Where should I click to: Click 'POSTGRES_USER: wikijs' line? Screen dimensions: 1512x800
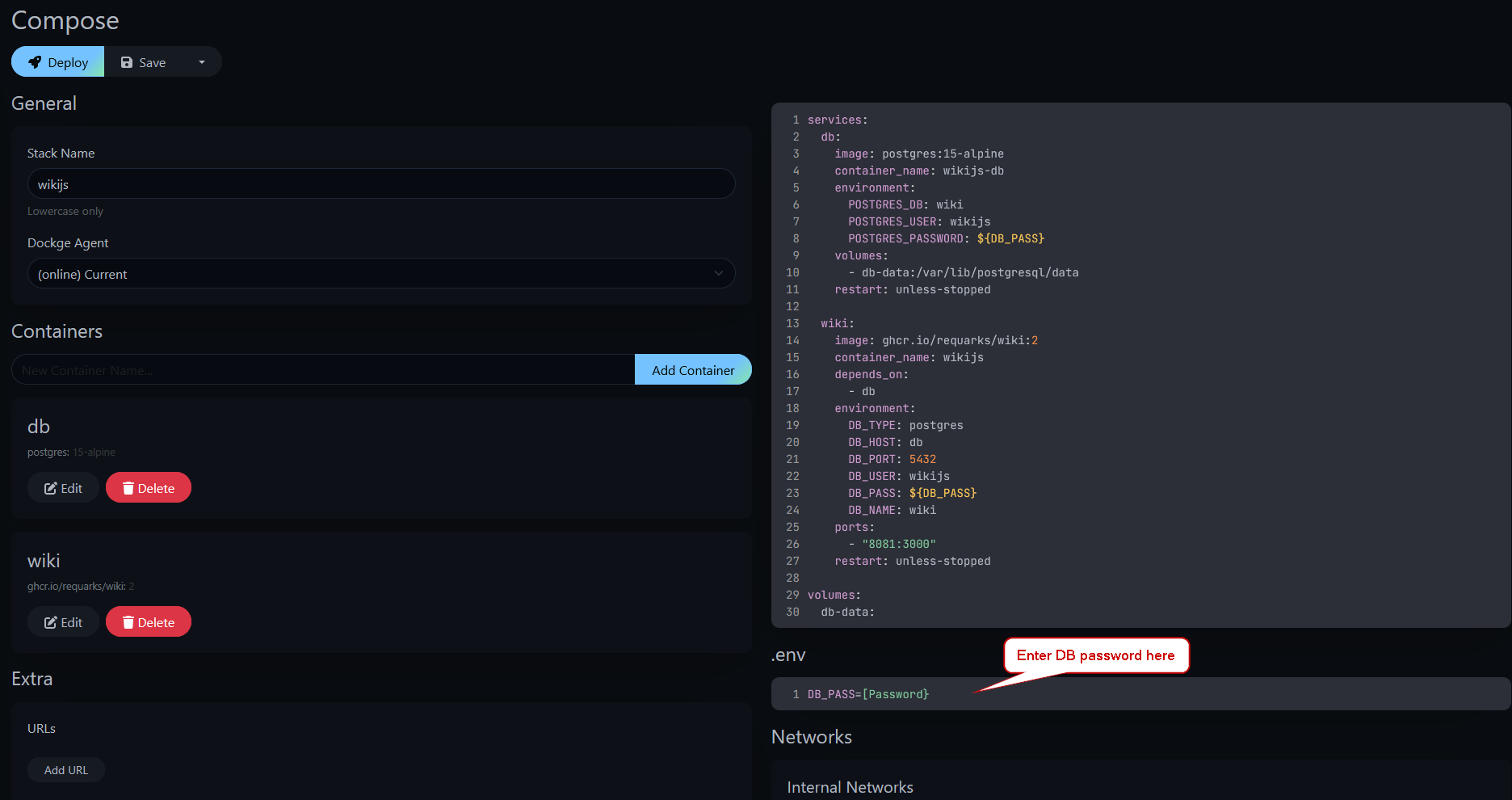tap(919, 221)
